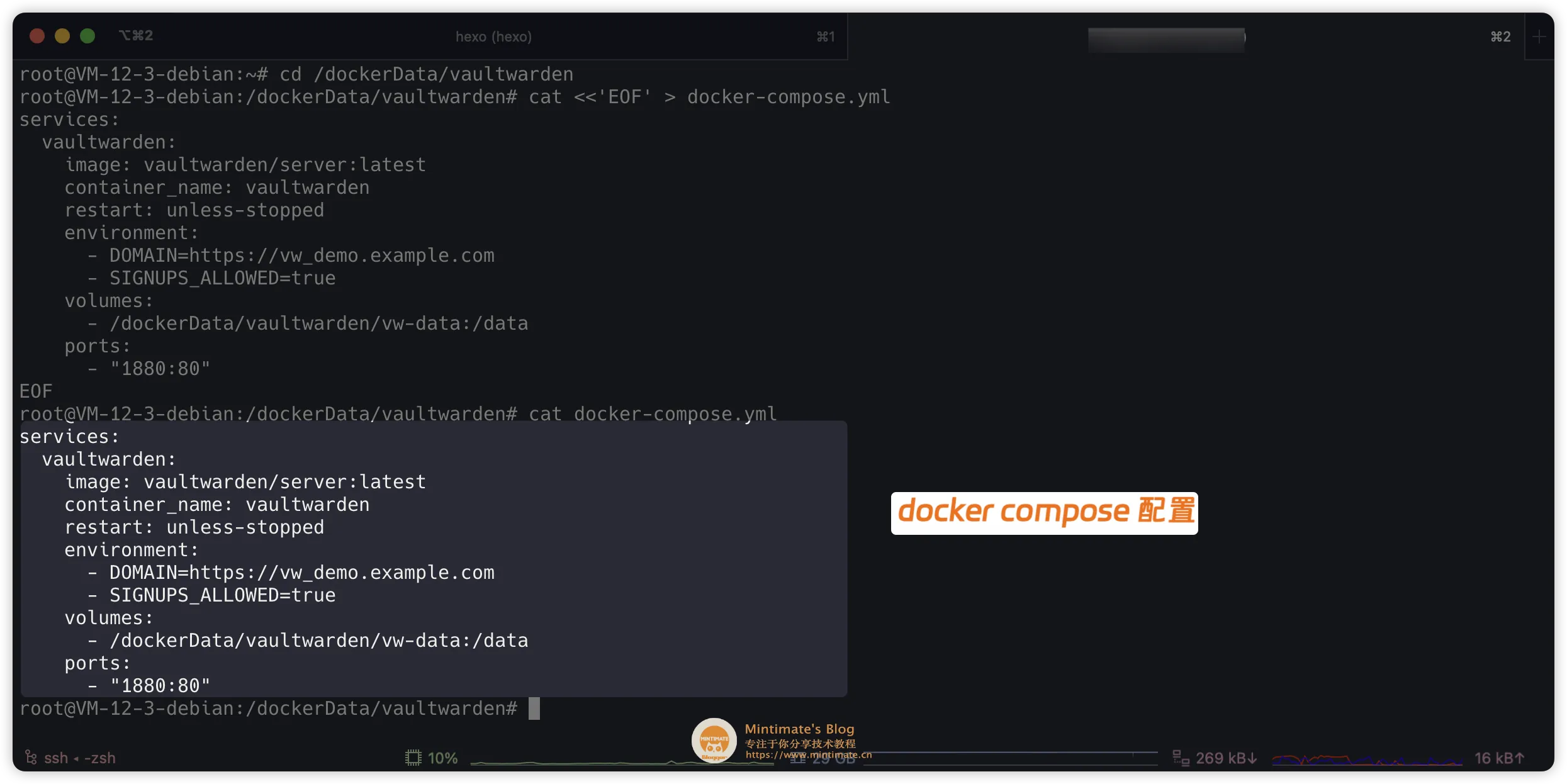Image resolution: width=1567 pixels, height=784 pixels.
Task: Click the 'cat docker-compose.yml' command line
Action: tap(653, 414)
